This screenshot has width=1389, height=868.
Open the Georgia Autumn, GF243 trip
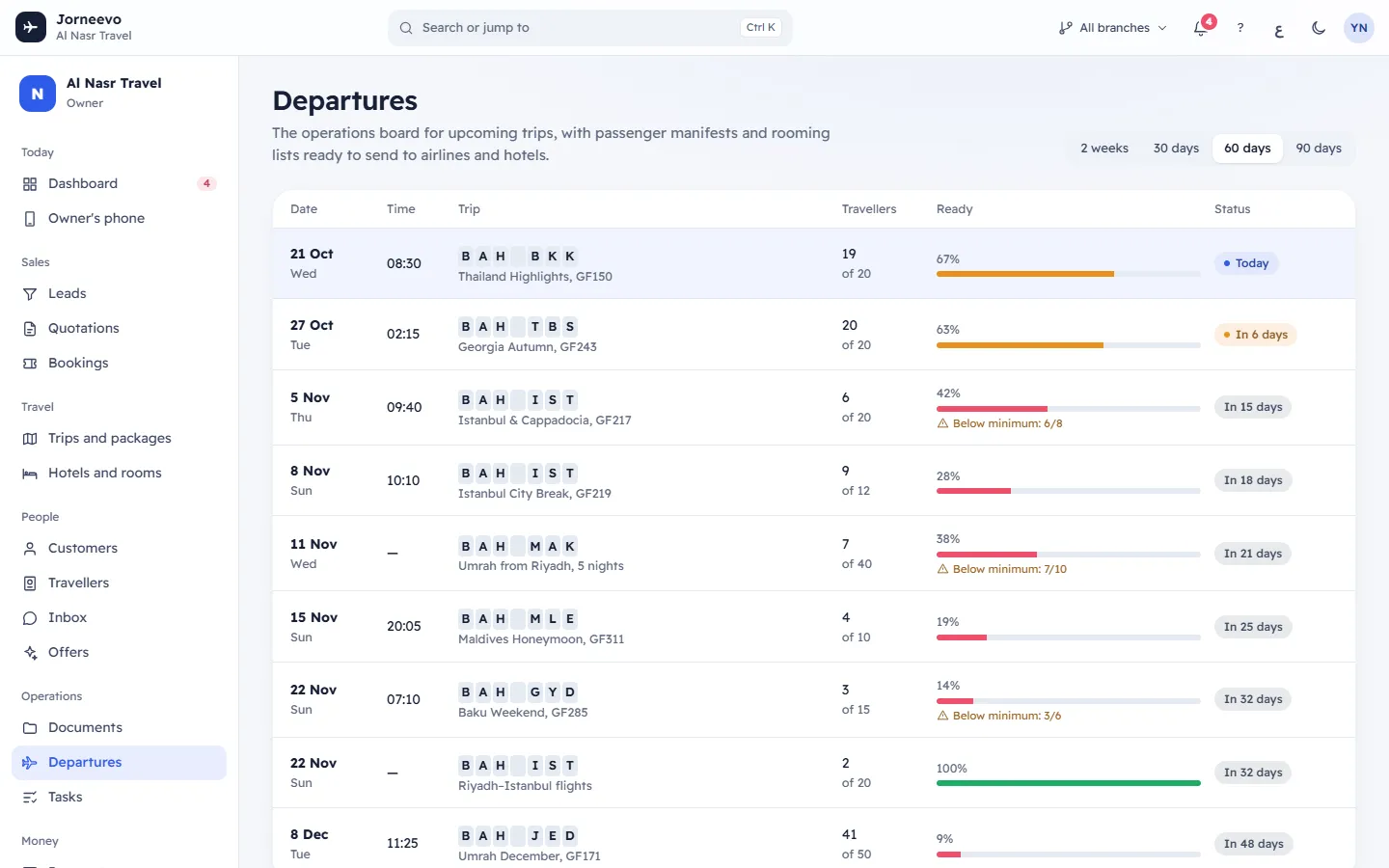[528, 347]
